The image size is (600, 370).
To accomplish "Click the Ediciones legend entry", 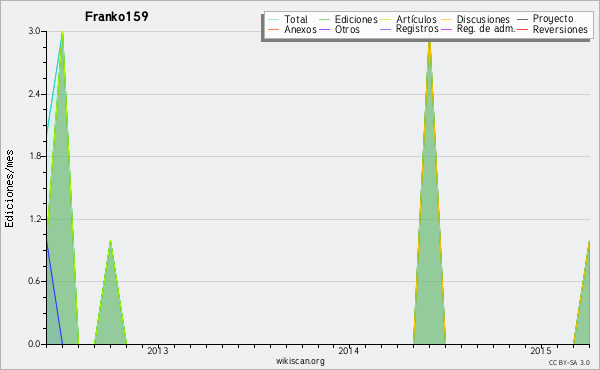I will coord(348,19).
